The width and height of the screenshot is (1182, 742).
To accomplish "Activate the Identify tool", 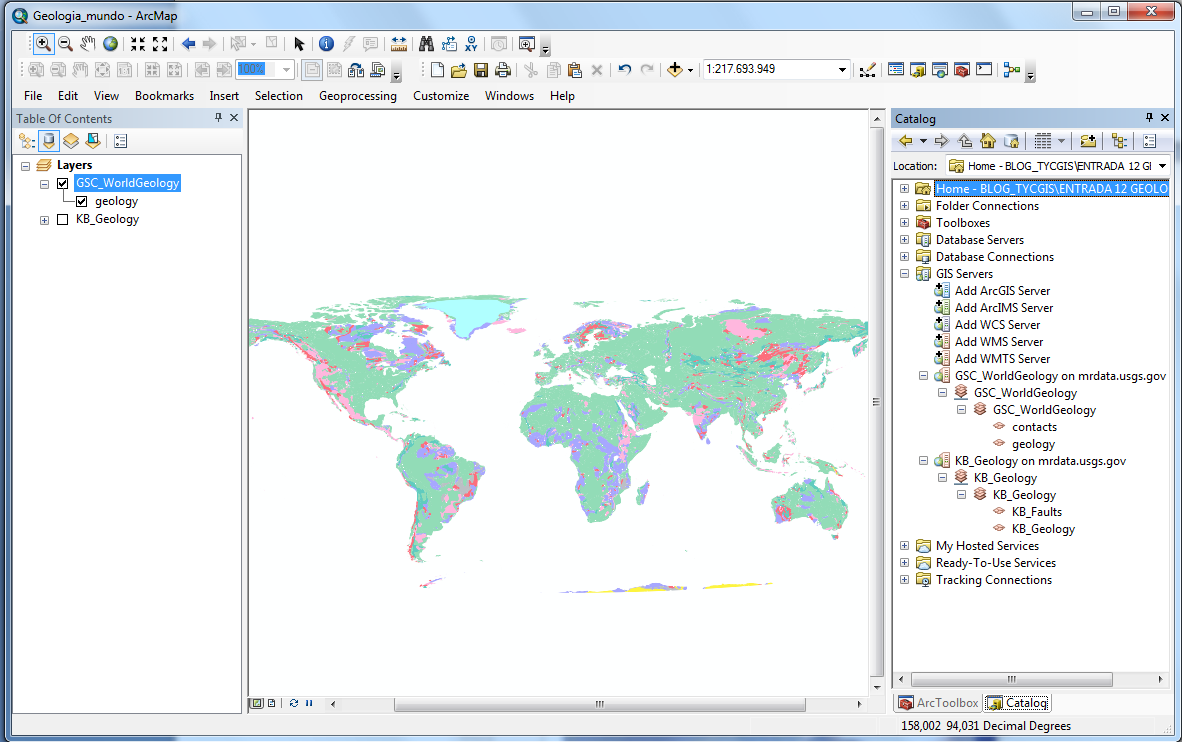I will [326, 44].
